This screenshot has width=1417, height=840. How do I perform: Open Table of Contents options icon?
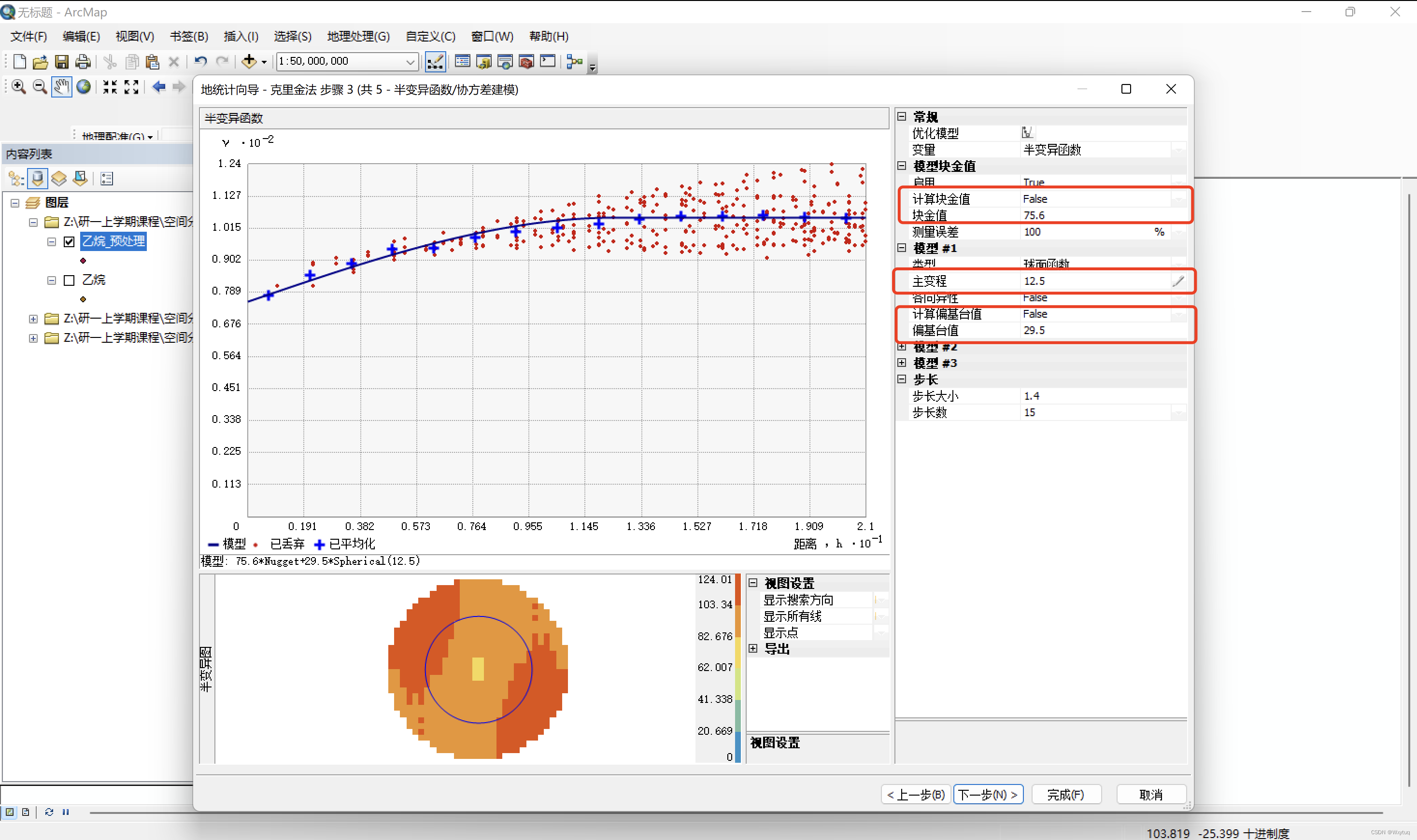[x=107, y=179]
